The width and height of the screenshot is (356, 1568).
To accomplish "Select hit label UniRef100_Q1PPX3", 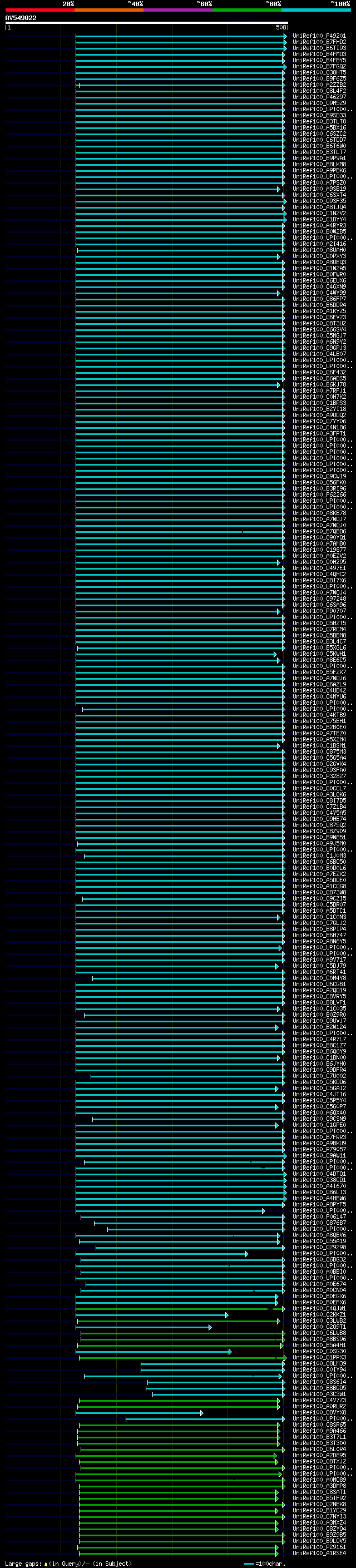I will click(319, 1358).
